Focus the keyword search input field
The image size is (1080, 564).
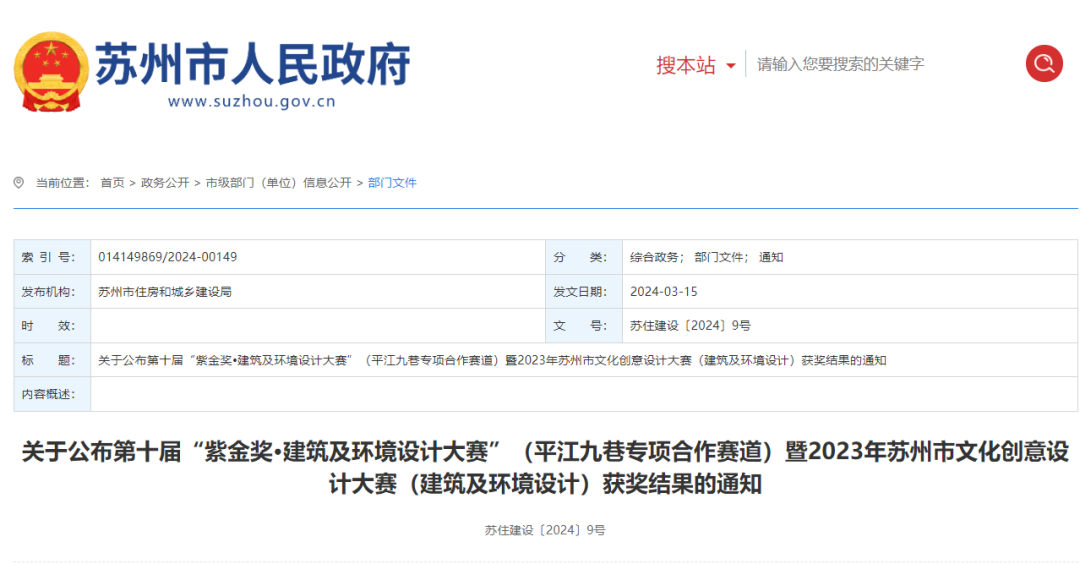coord(880,64)
